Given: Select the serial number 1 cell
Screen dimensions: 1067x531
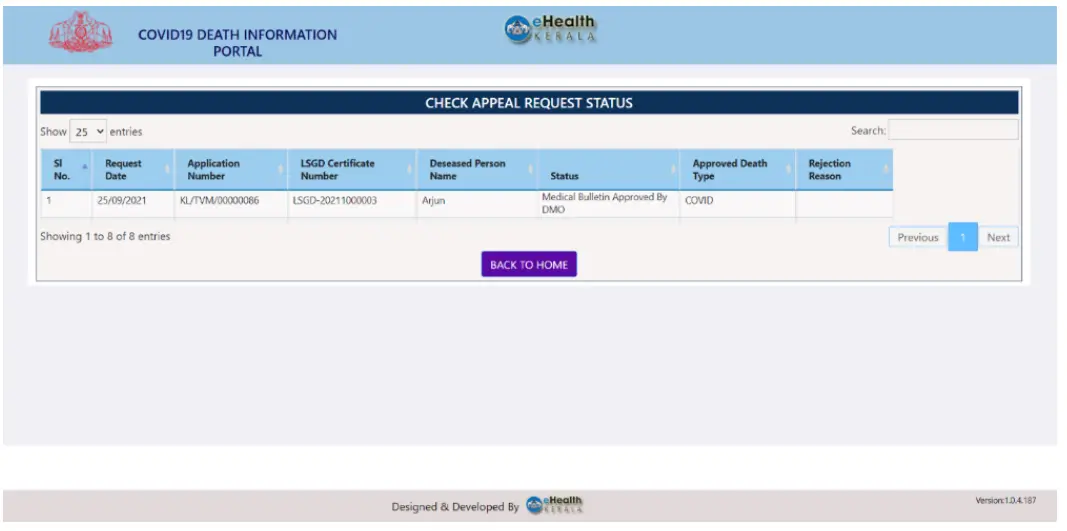Looking at the screenshot, I should (x=65, y=204).
